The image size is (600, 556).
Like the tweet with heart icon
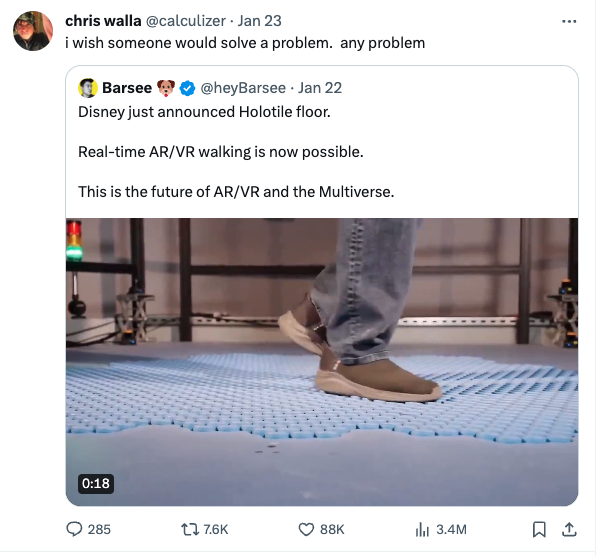[x=307, y=529]
